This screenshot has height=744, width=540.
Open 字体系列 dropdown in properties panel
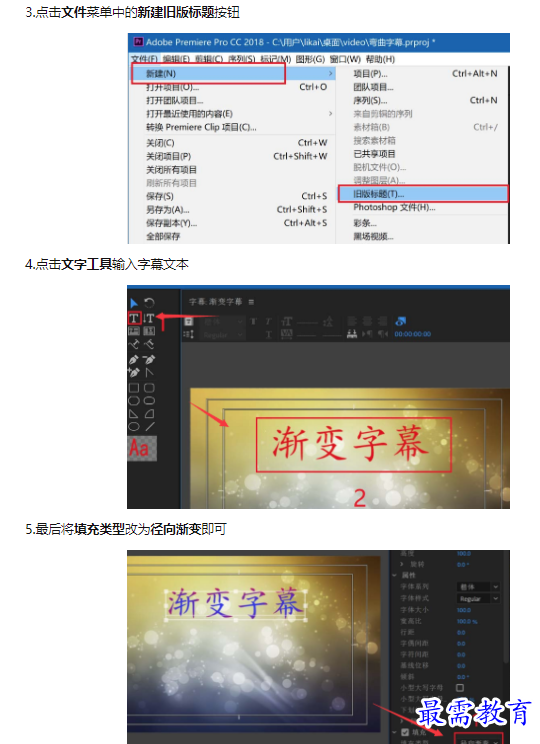pyautogui.click(x=478, y=587)
